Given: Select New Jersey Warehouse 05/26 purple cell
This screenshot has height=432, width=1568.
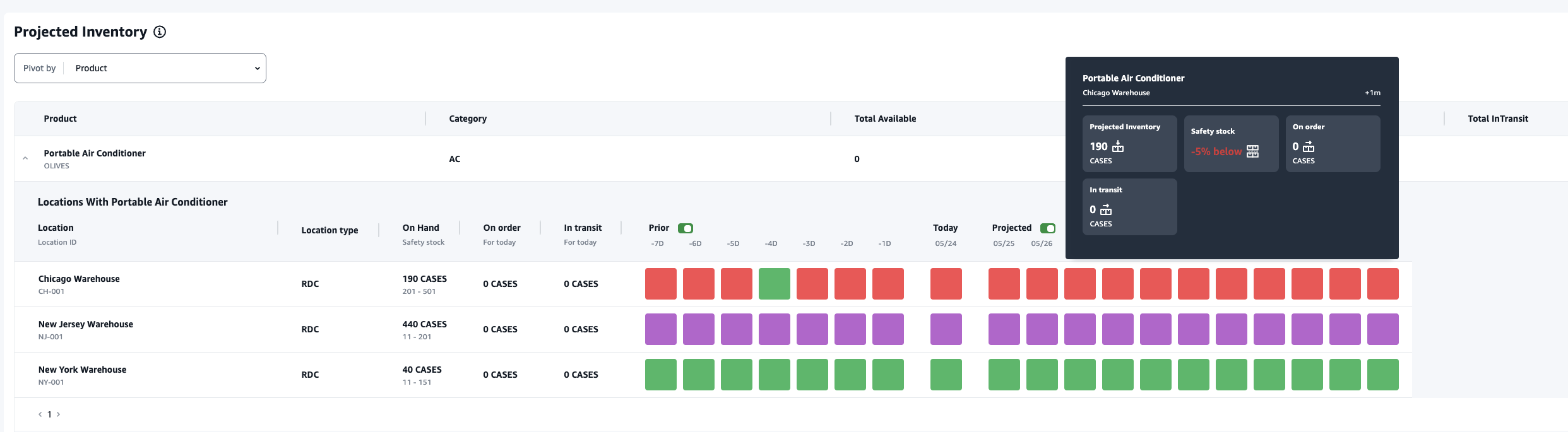Looking at the screenshot, I should coord(1042,329).
